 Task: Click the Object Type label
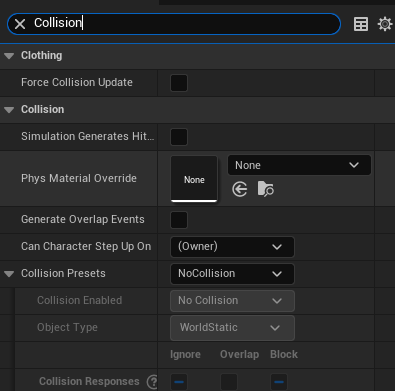67,327
